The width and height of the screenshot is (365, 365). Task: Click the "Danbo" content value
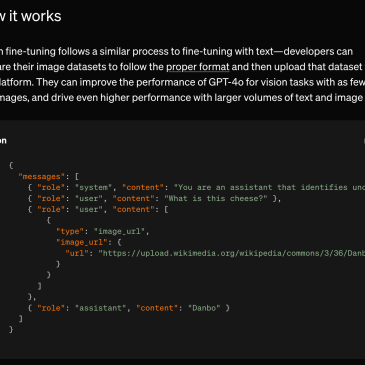(x=204, y=308)
